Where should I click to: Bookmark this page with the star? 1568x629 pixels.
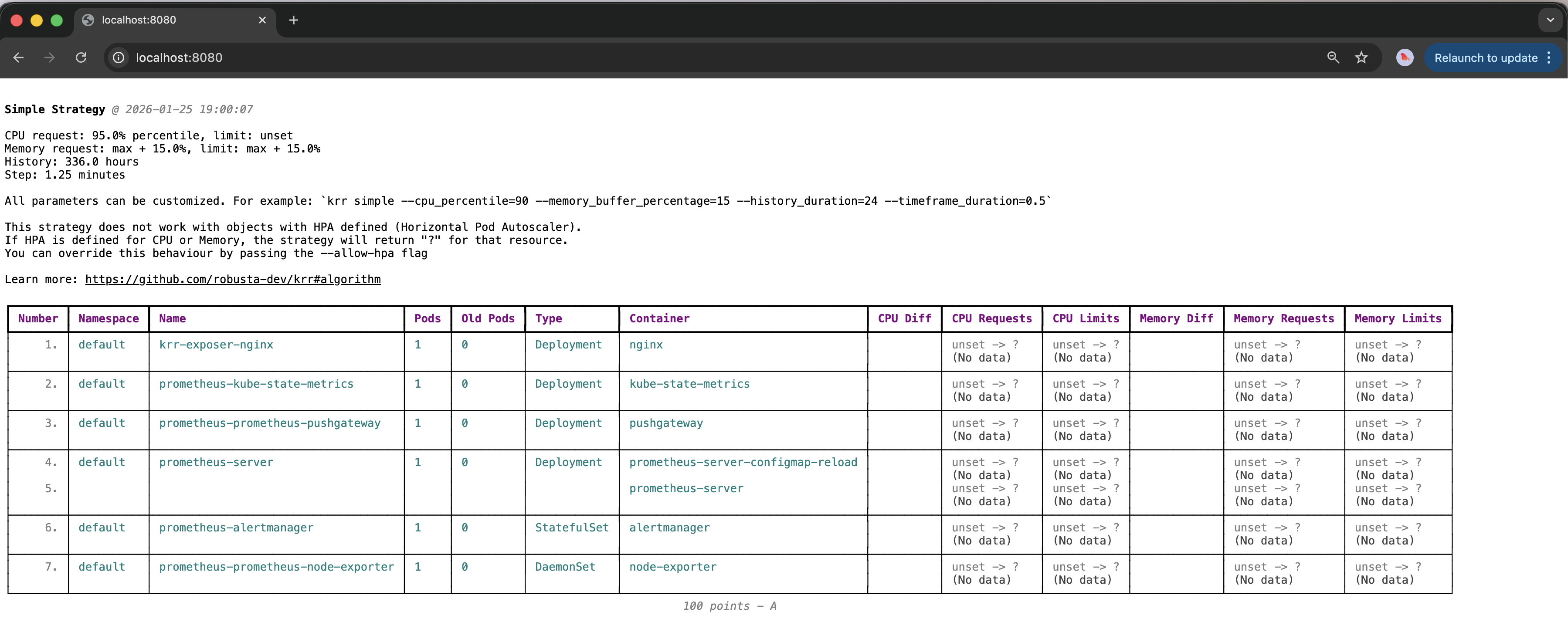(1361, 57)
